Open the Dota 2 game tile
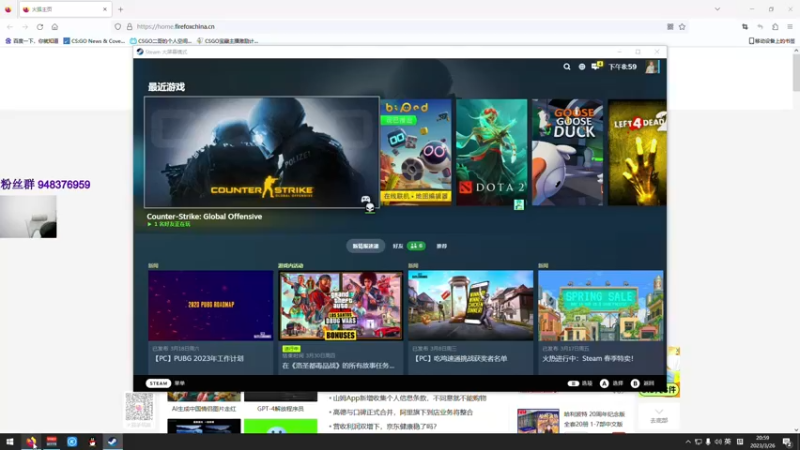This screenshot has width=800, height=450. tap(491, 153)
